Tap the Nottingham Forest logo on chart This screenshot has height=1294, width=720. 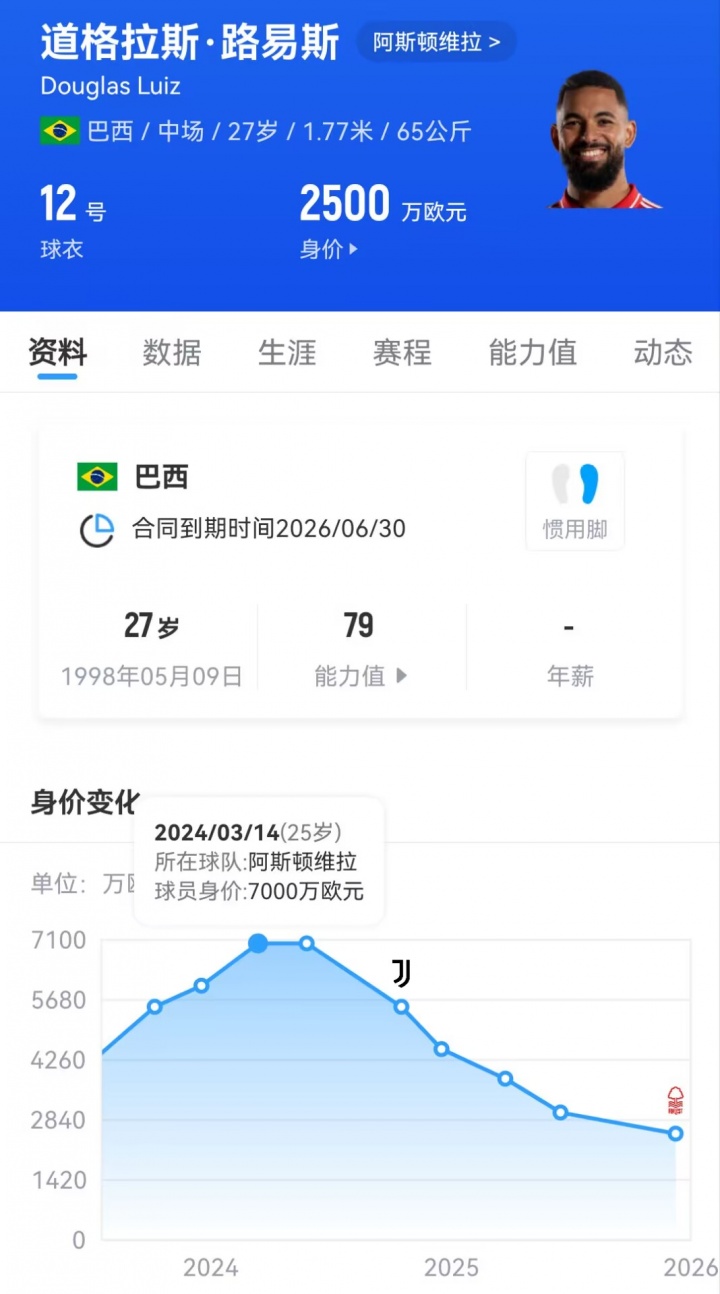pyautogui.click(x=676, y=1101)
